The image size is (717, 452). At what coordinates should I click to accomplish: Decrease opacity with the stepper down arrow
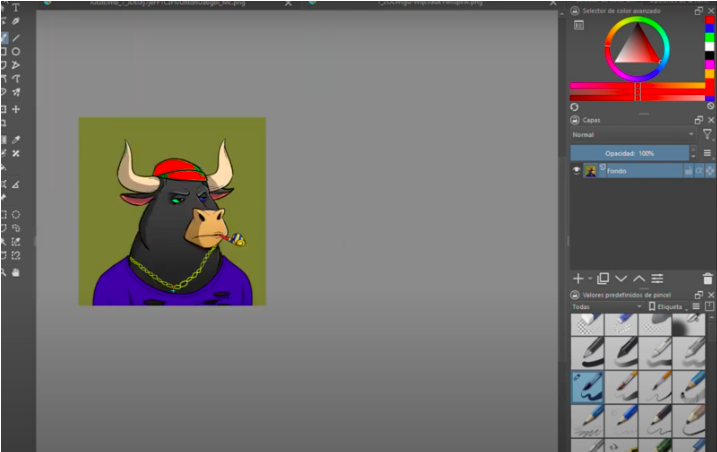point(693,156)
